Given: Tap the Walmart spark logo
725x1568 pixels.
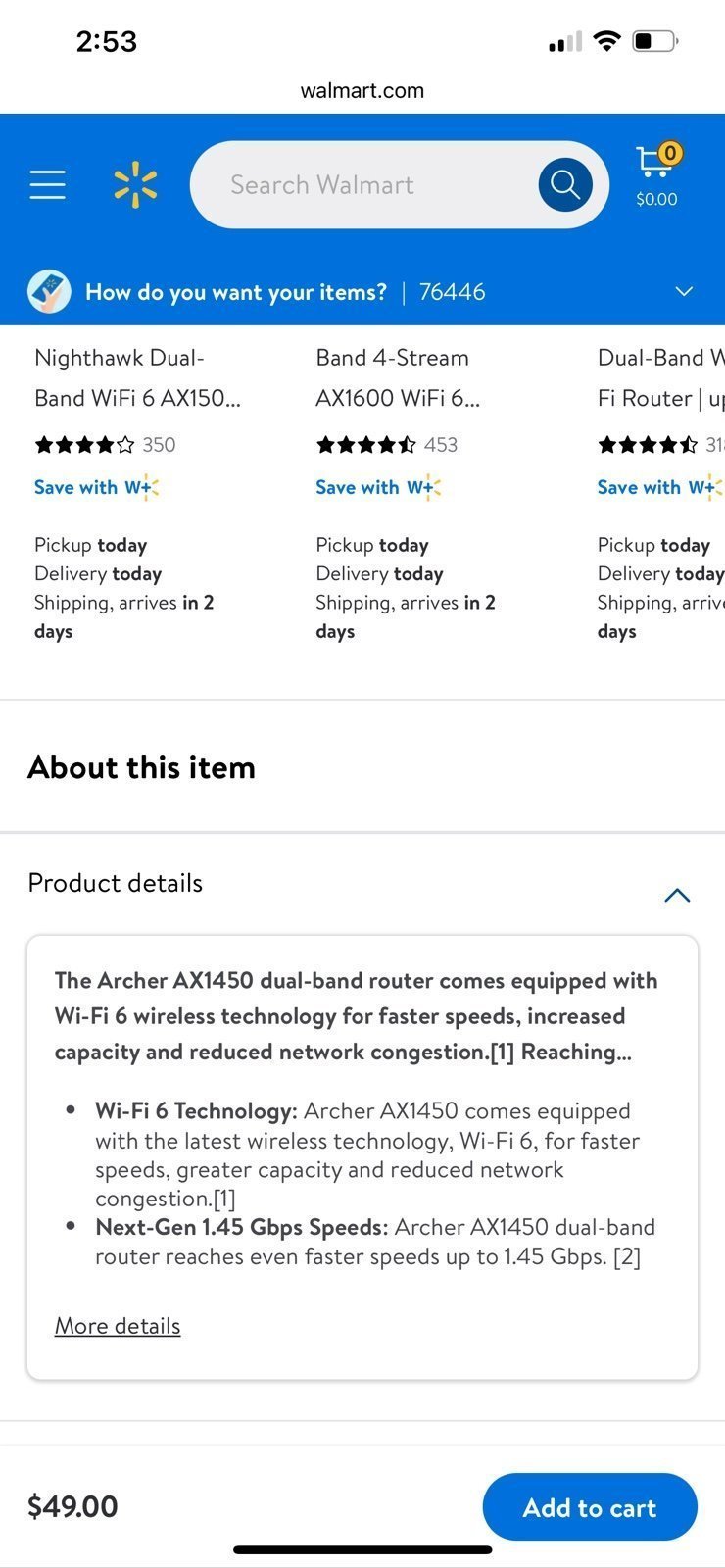Looking at the screenshot, I should point(135,185).
